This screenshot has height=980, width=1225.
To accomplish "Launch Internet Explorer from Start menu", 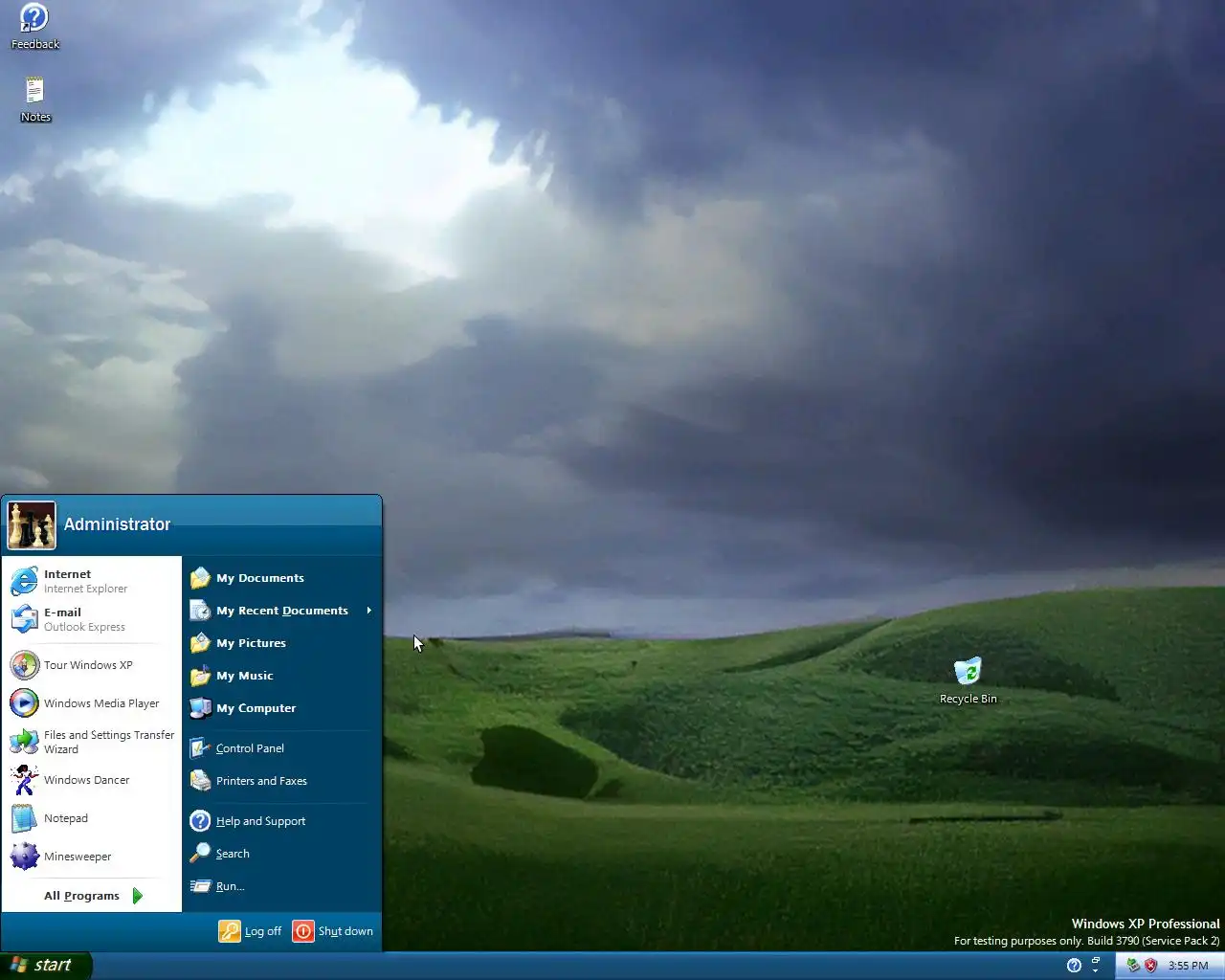I will (x=91, y=581).
